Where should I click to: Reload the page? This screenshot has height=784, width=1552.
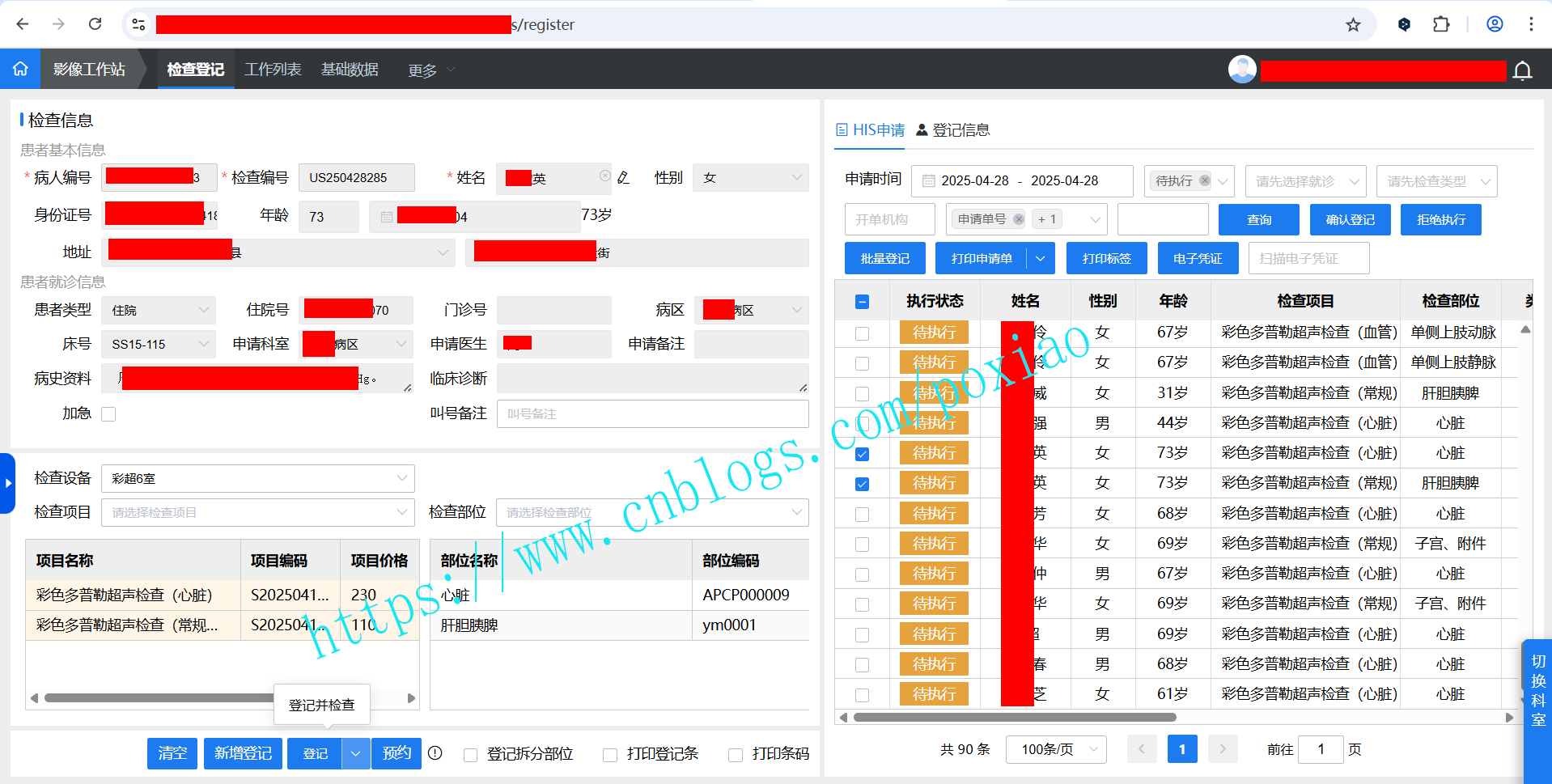click(x=95, y=24)
